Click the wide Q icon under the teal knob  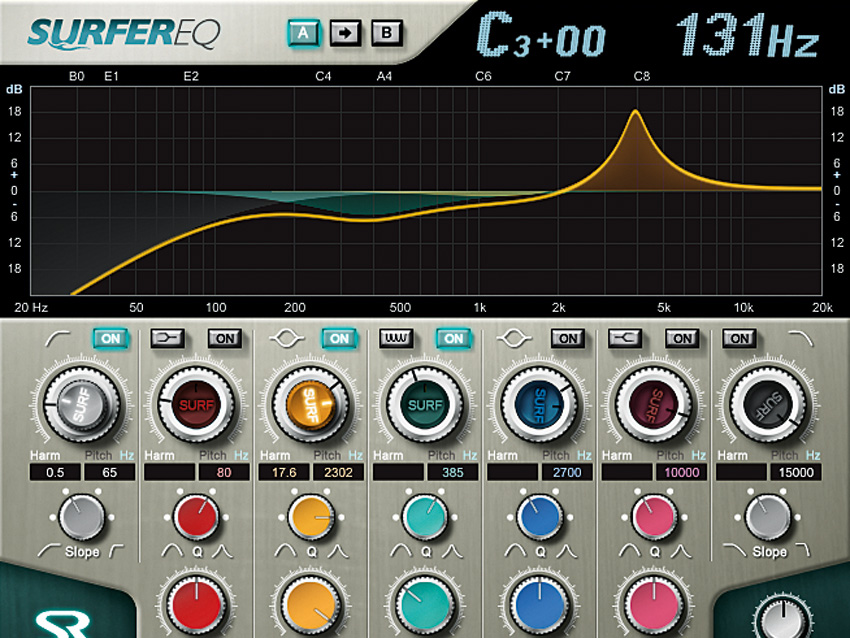[x=401, y=551]
